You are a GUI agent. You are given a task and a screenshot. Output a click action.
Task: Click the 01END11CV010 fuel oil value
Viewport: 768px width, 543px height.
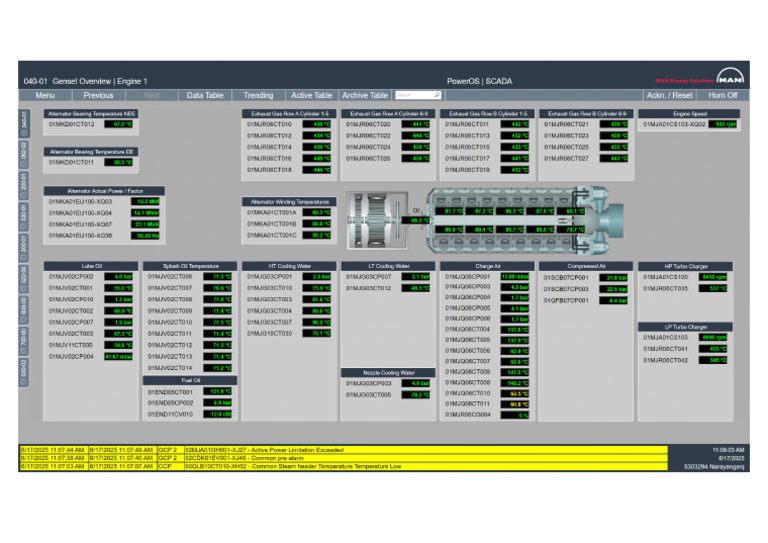click(x=217, y=414)
